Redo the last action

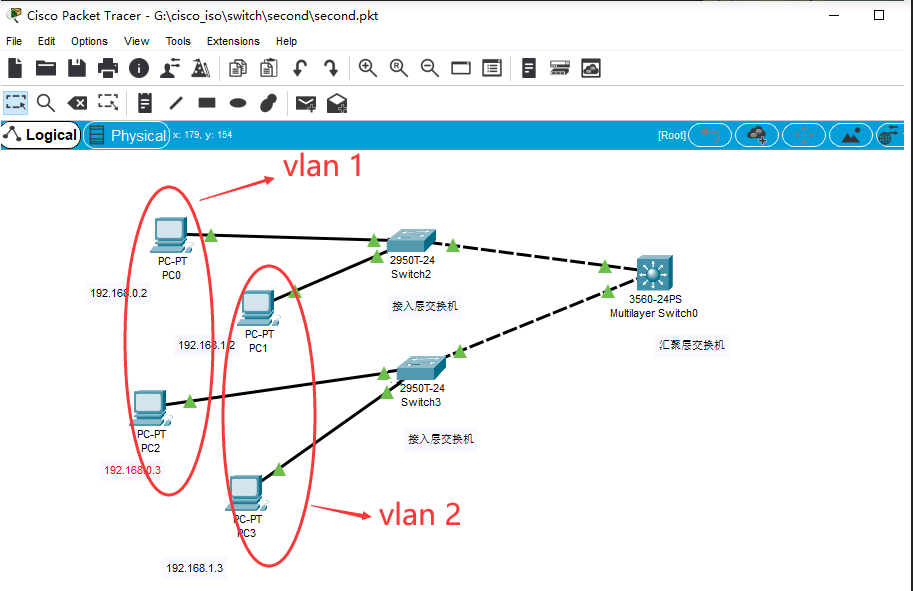(x=331, y=68)
